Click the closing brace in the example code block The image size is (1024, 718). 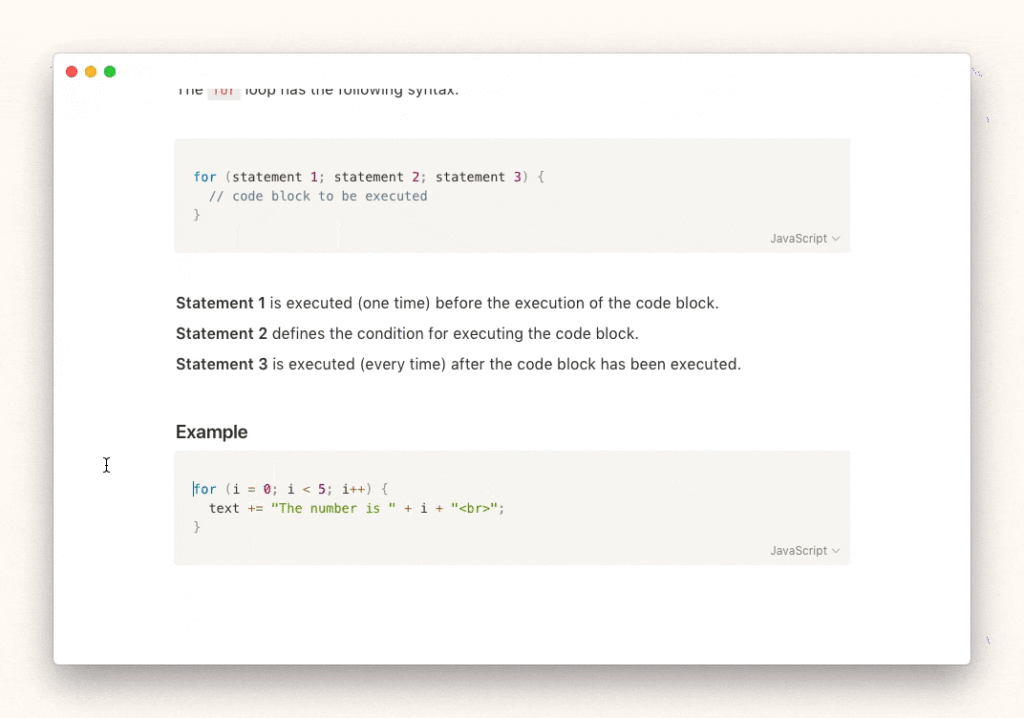197,527
